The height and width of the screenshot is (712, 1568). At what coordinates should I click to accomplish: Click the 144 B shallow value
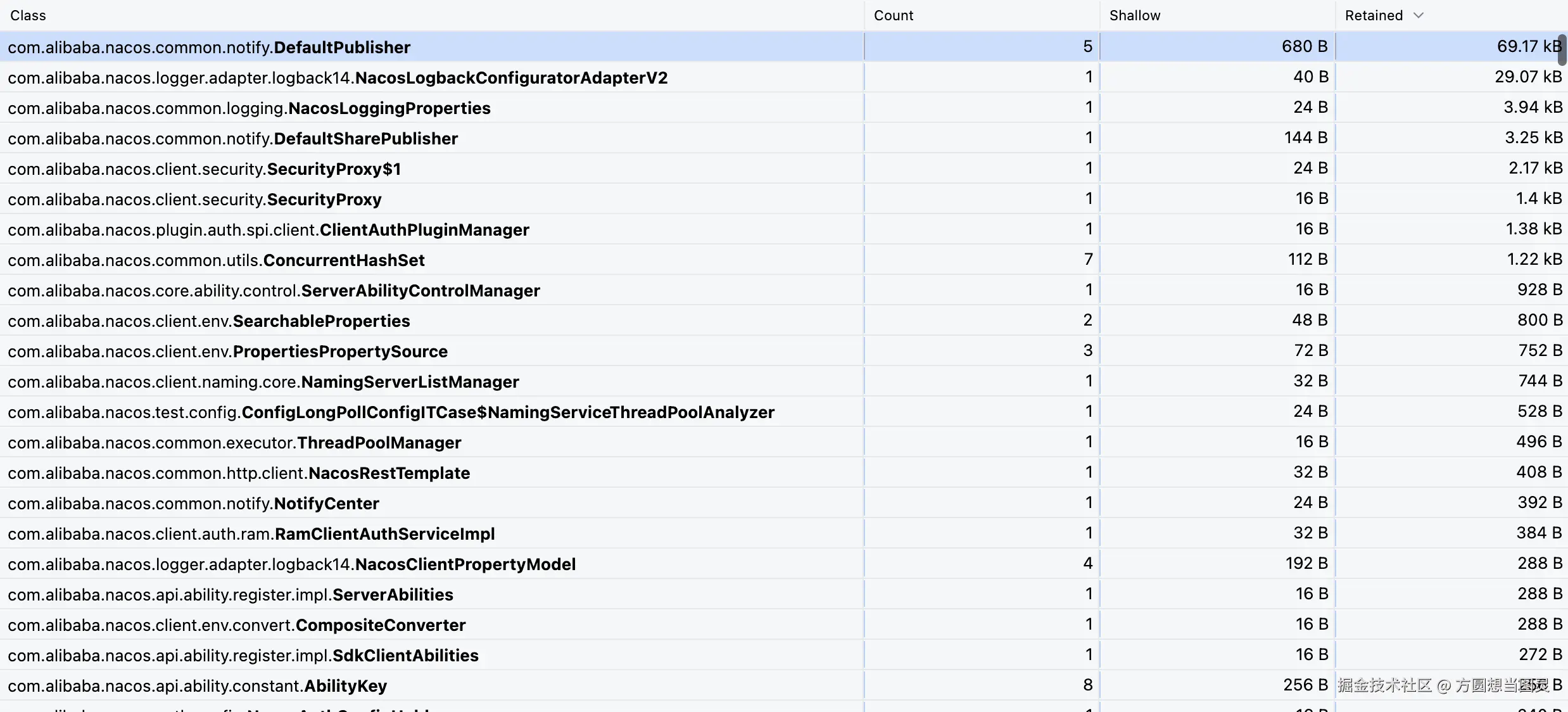[1306, 137]
